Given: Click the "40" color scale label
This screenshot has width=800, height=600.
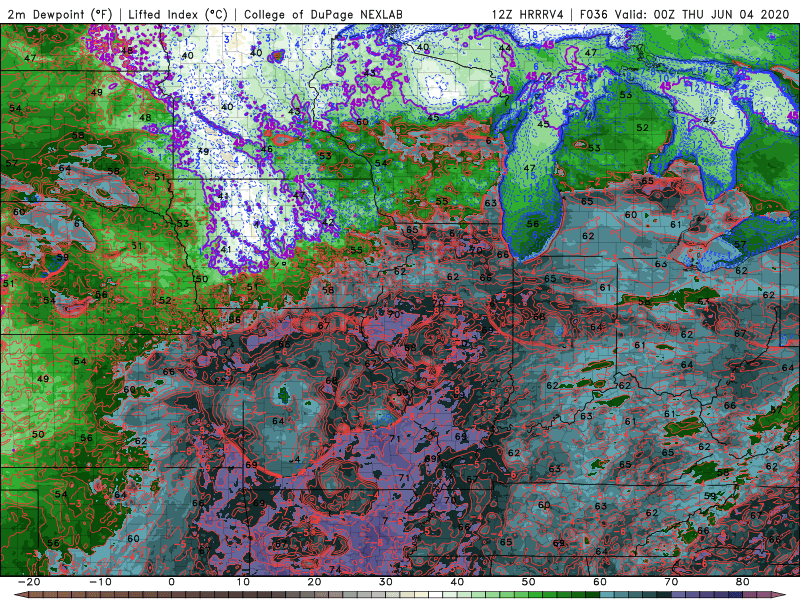Looking at the screenshot, I should (x=457, y=582).
